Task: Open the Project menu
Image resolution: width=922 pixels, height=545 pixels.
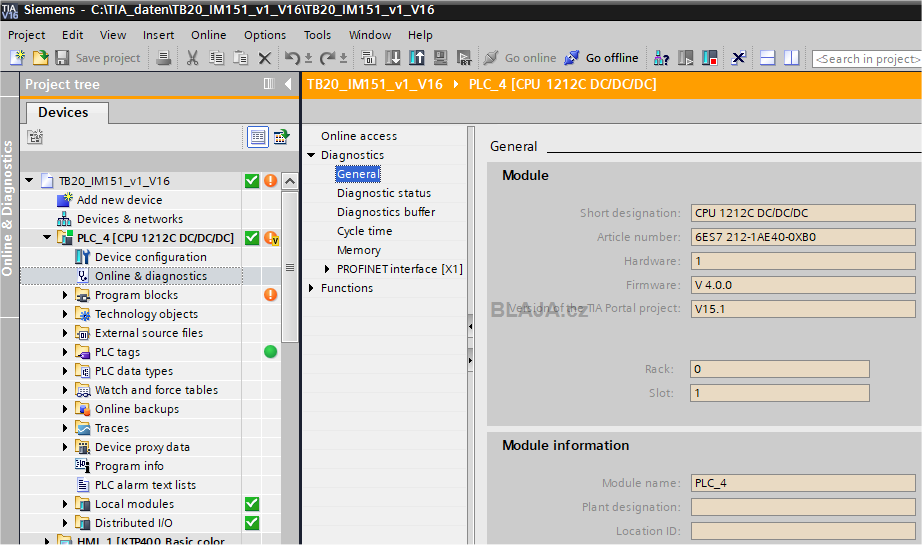Action: pos(26,35)
